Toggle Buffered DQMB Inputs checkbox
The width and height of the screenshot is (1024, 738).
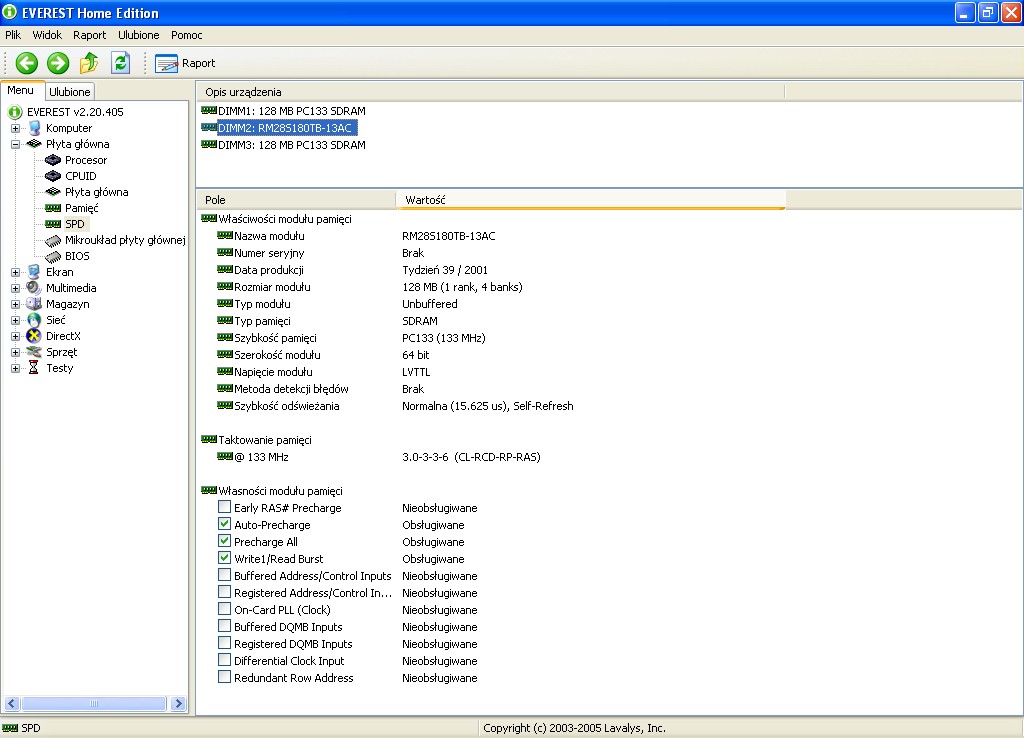pos(224,626)
